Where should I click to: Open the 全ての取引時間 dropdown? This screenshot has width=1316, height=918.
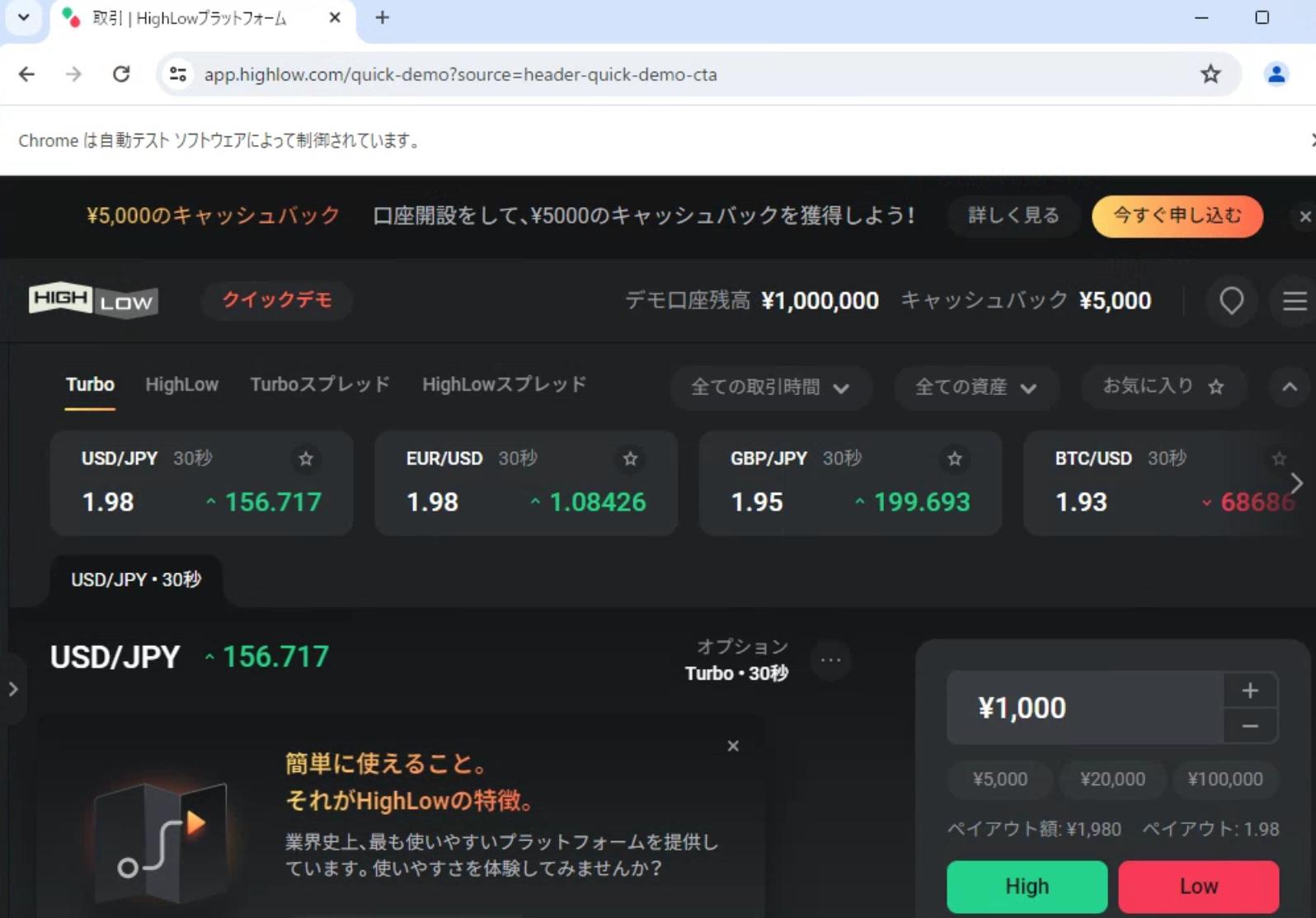point(770,387)
